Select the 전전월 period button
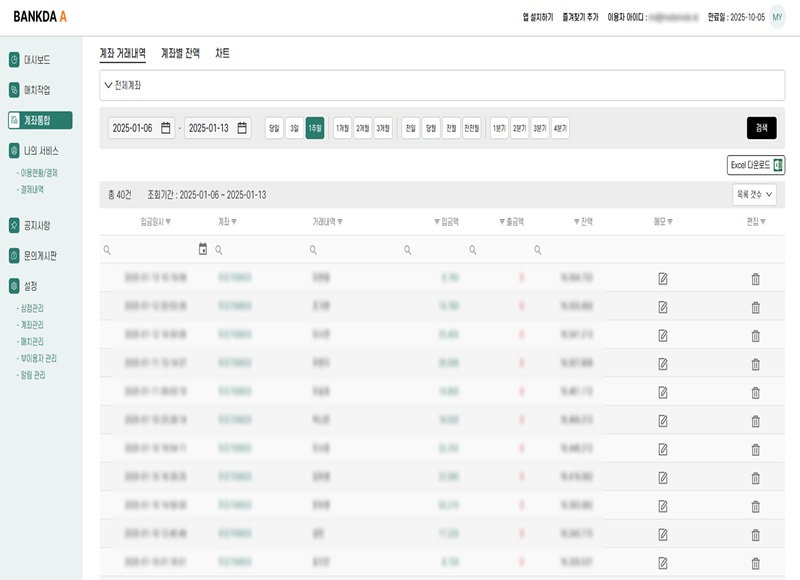 [472, 128]
